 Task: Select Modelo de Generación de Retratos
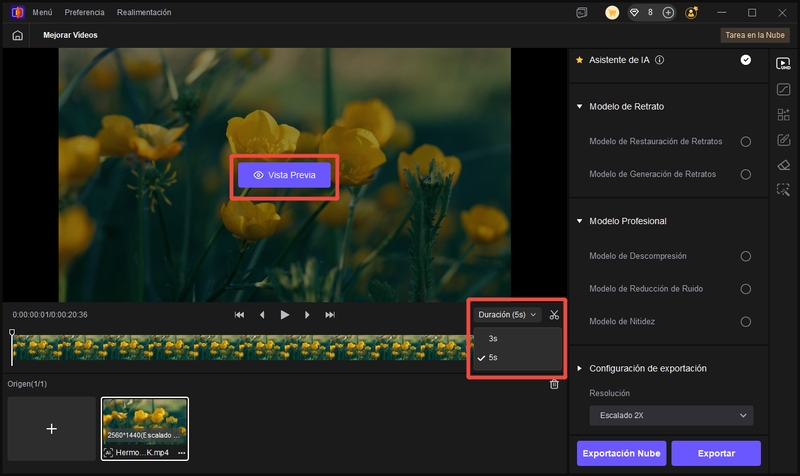(x=745, y=174)
